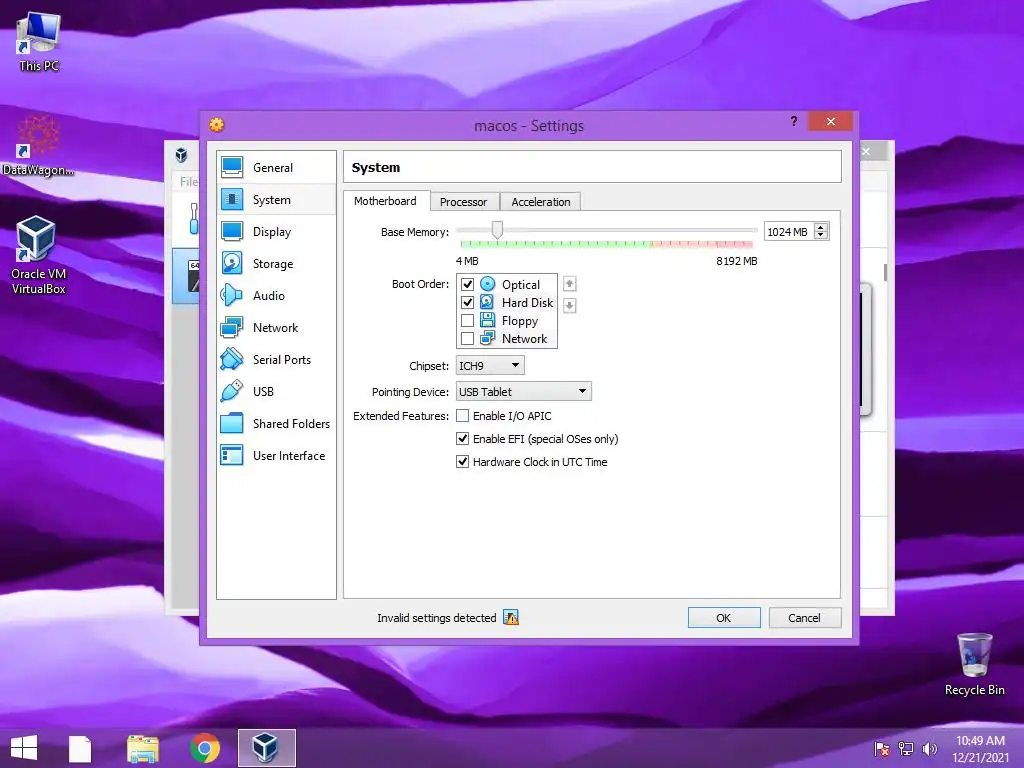
Task: Click the Base Memory slider handle
Action: coord(497,229)
